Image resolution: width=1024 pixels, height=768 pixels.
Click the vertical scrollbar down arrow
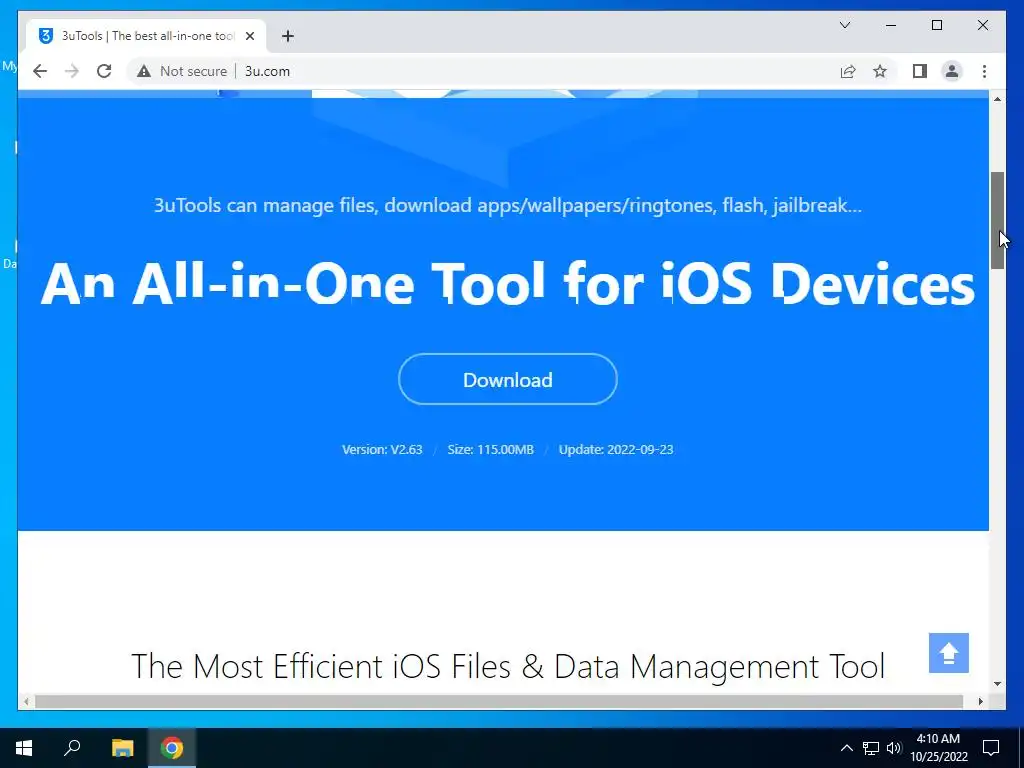(x=997, y=684)
